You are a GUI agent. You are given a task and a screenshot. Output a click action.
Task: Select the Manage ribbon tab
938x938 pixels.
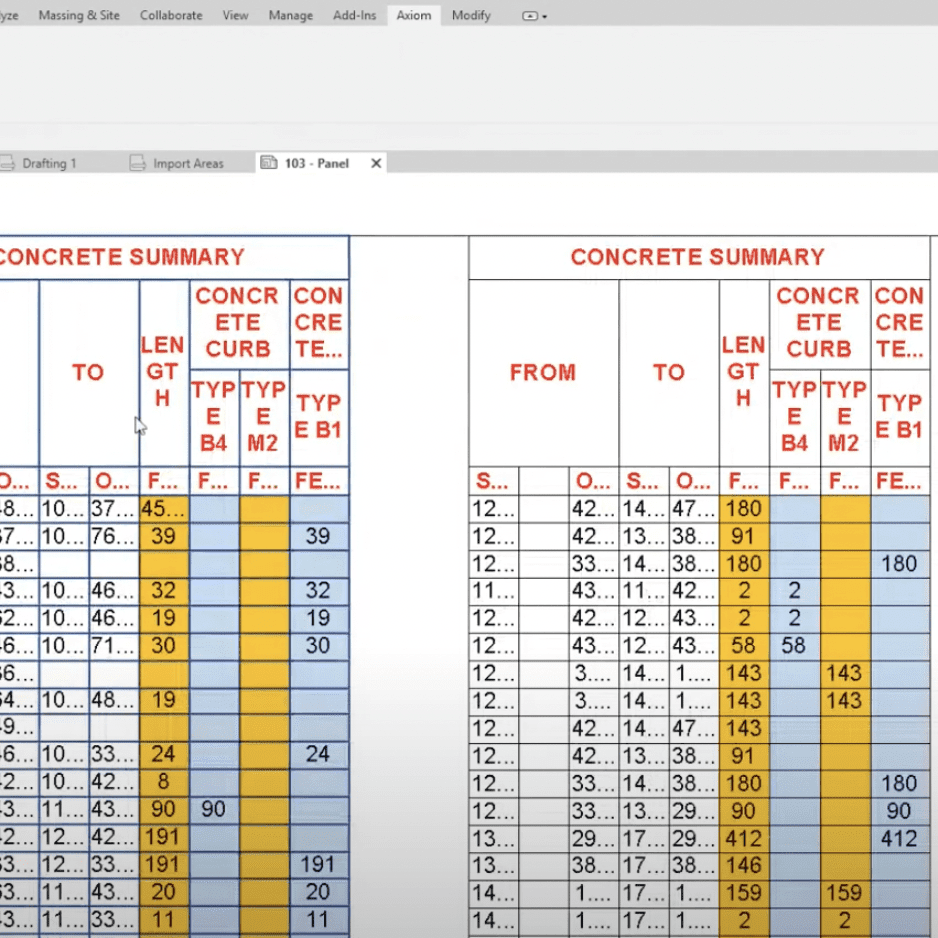coord(290,15)
